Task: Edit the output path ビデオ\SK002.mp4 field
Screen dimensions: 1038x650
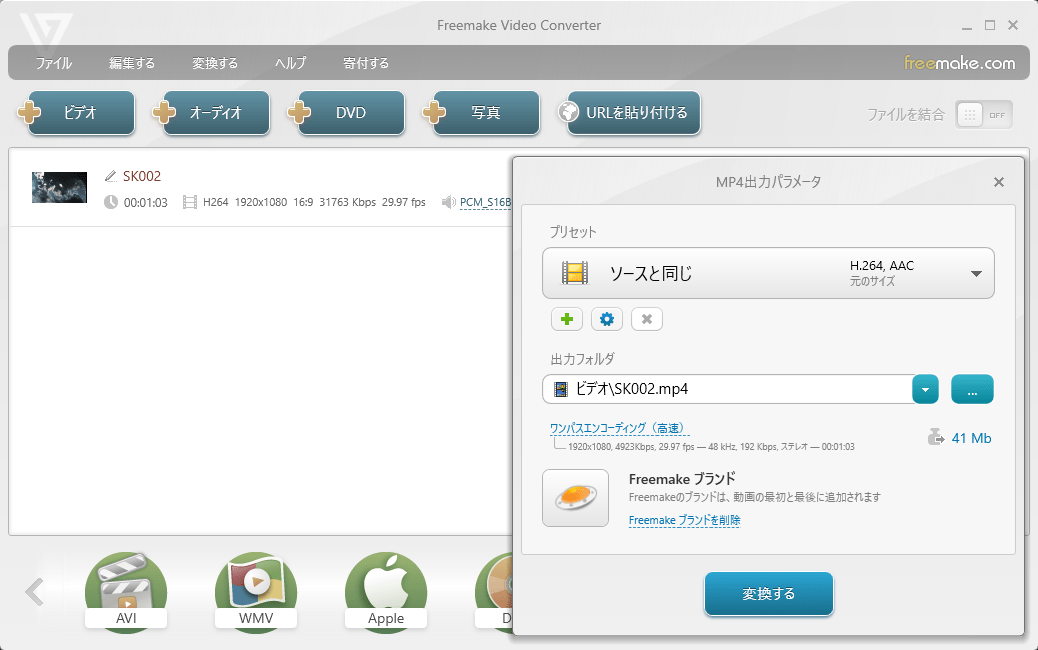Action: point(727,389)
